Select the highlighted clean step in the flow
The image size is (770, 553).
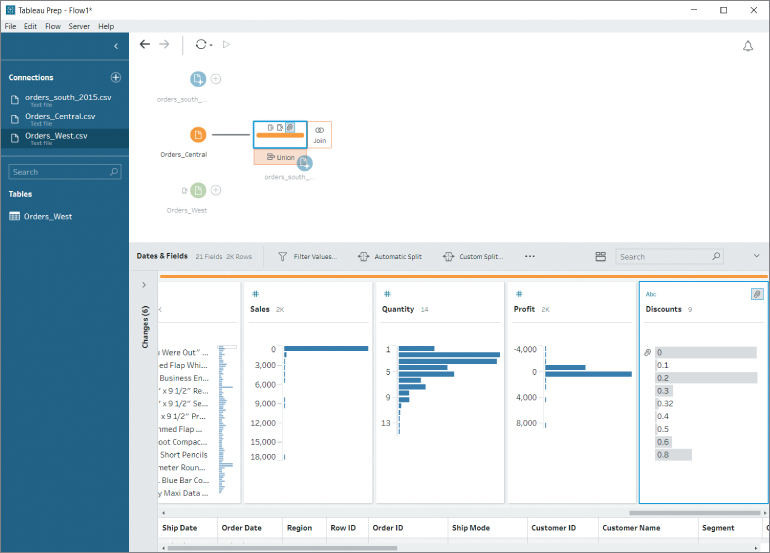click(280, 135)
